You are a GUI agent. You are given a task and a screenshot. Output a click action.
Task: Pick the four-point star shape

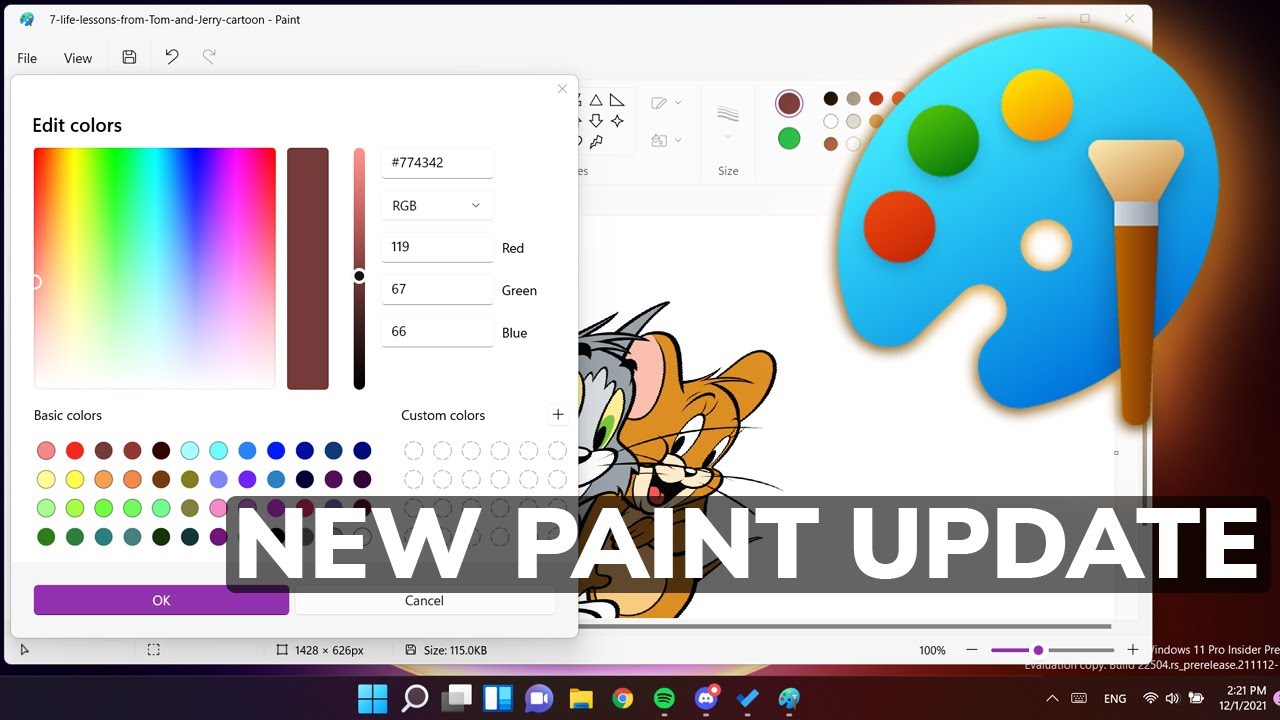click(617, 121)
